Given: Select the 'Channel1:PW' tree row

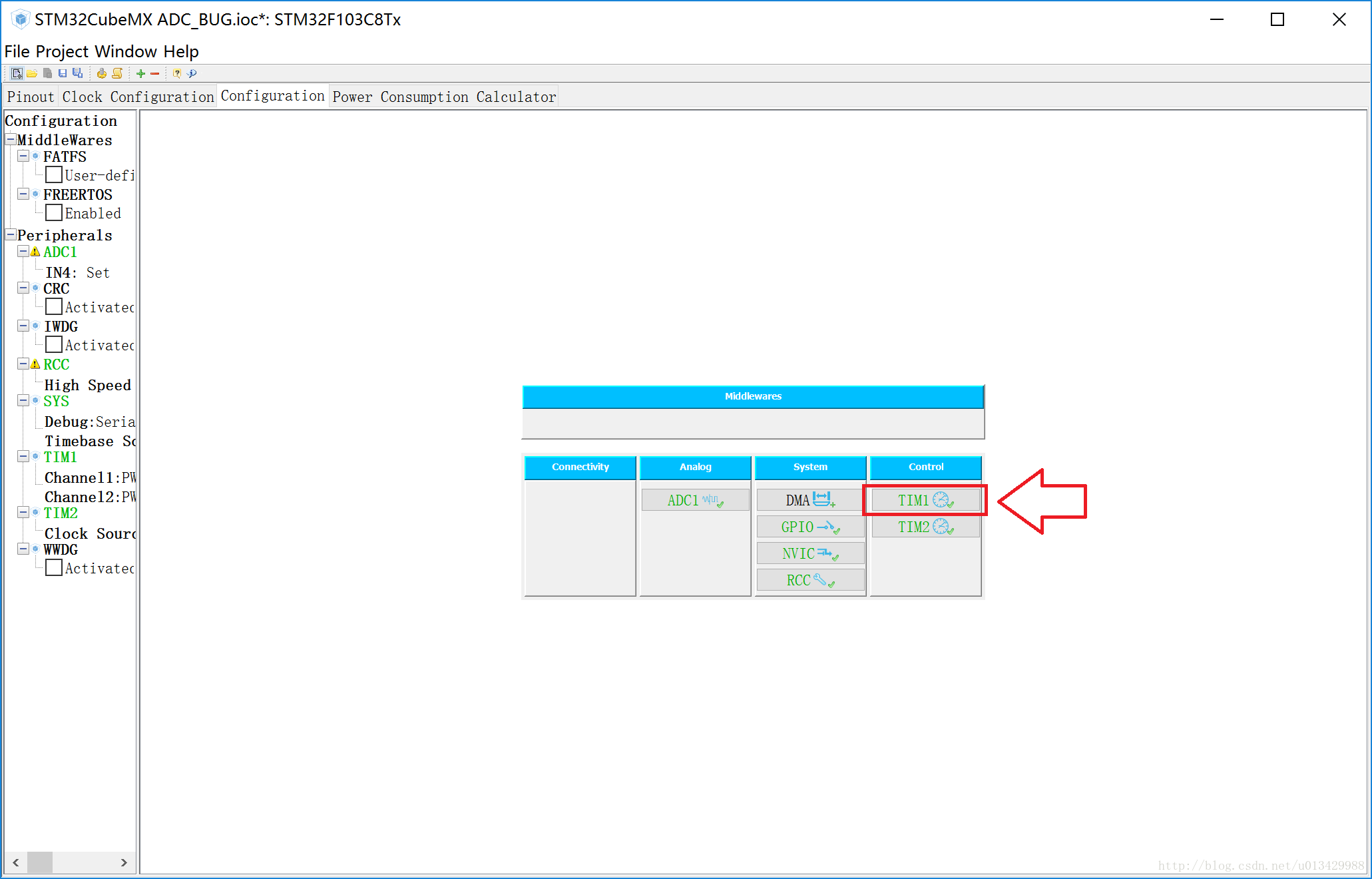Looking at the screenshot, I should pos(90,477).
